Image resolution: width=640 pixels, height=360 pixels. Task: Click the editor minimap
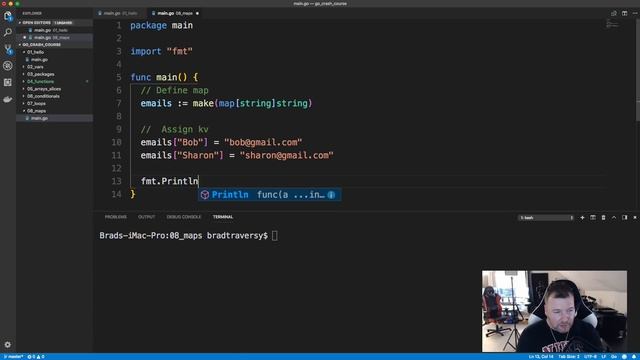tap(612, 24)
